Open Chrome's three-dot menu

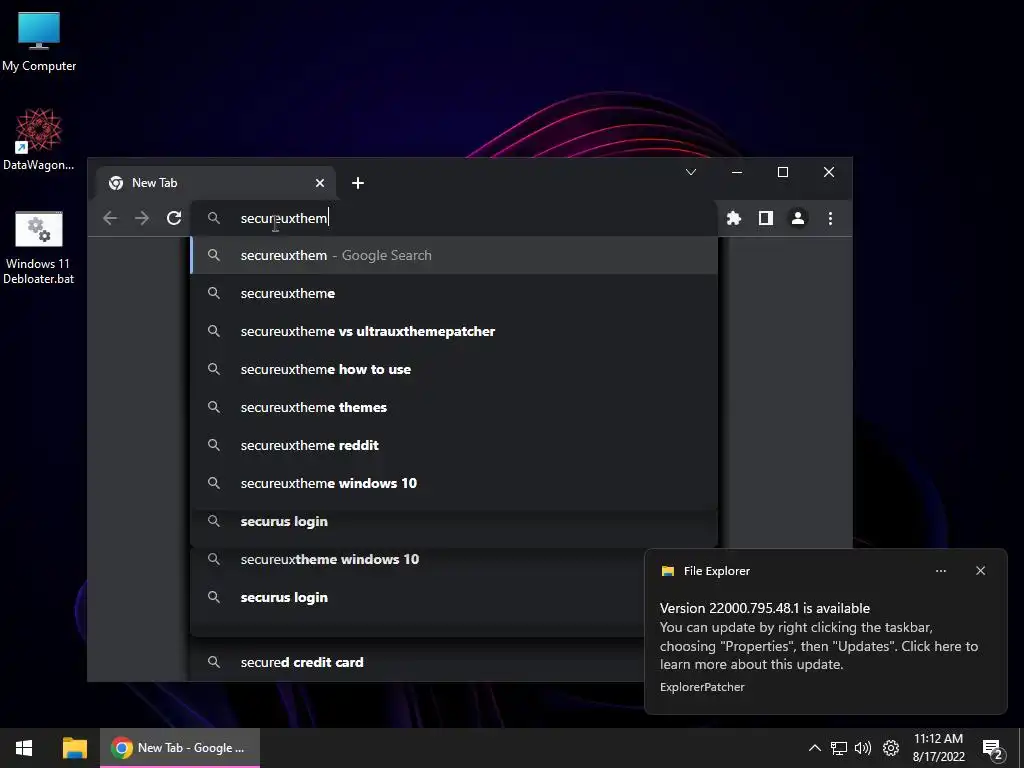[x=830, y=218]
